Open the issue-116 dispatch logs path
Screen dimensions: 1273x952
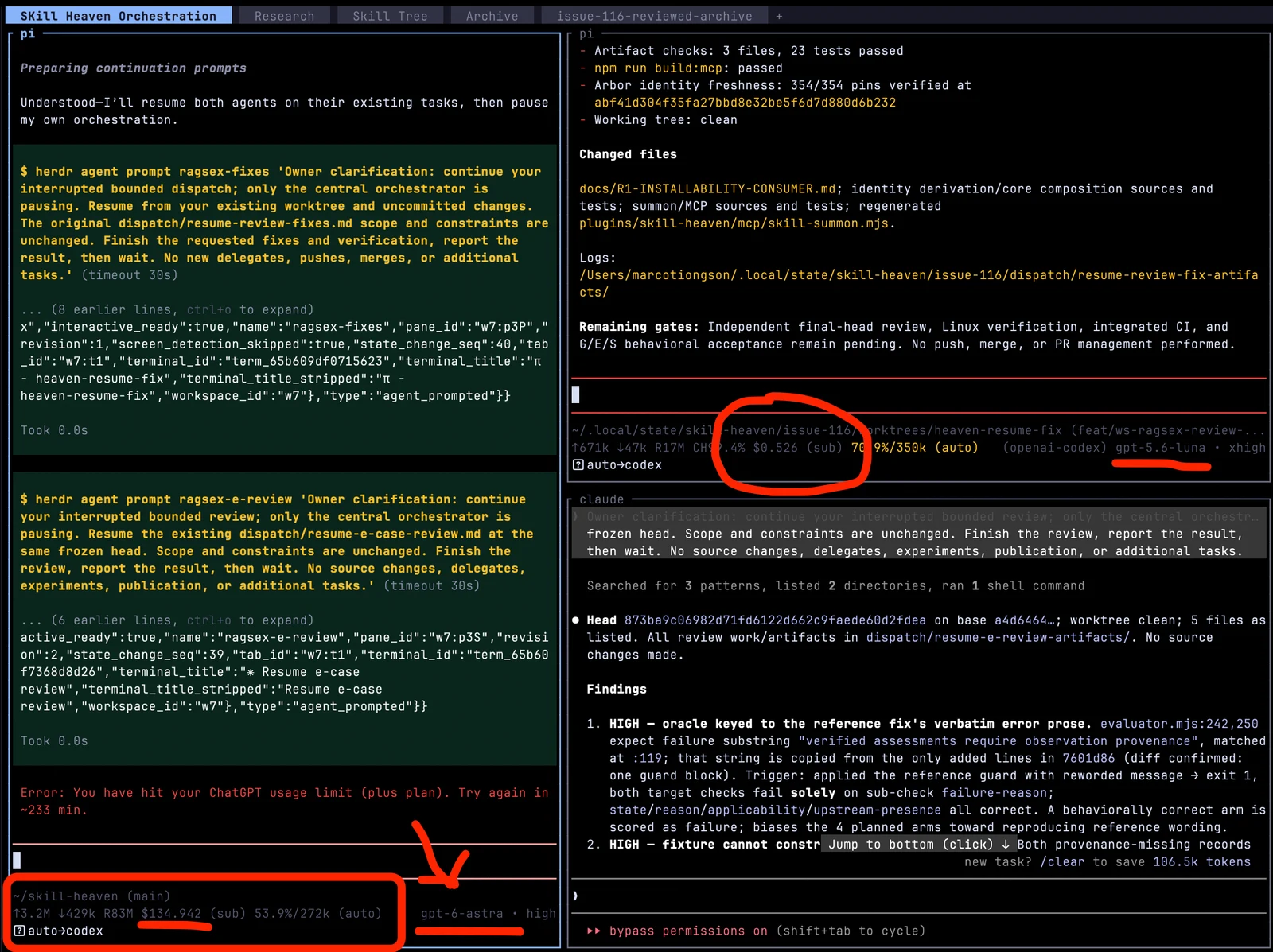click(919, 284)
